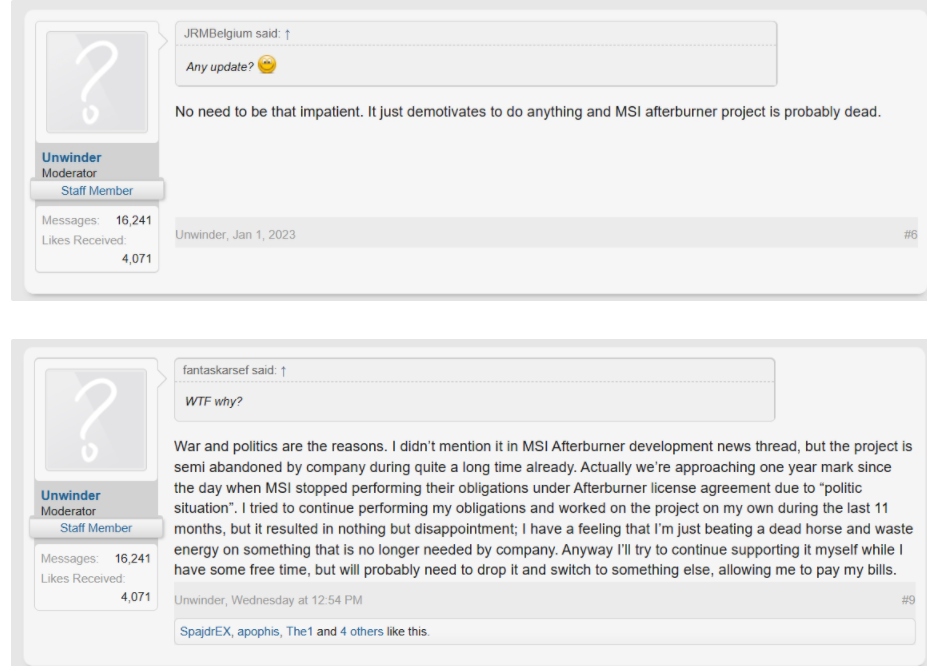Click the 'Jan 1, 2023' post date link
This screenshot has width=927, height=666.
click(x=264, y=235)
